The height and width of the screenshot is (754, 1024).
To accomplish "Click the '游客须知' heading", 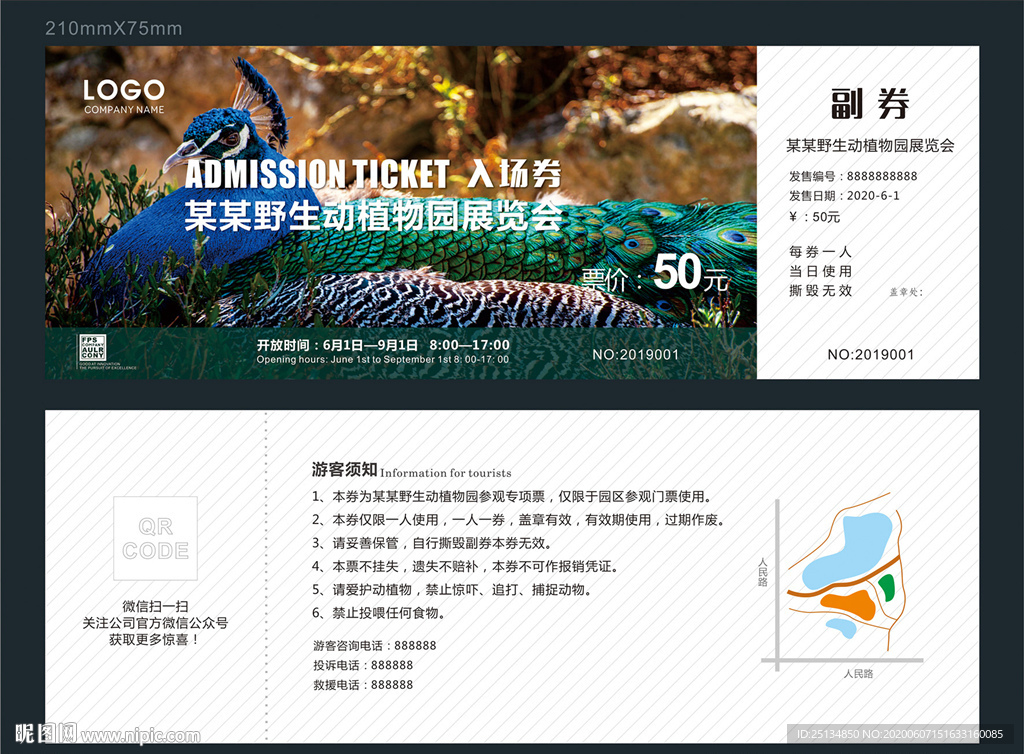I will [344, 469].
